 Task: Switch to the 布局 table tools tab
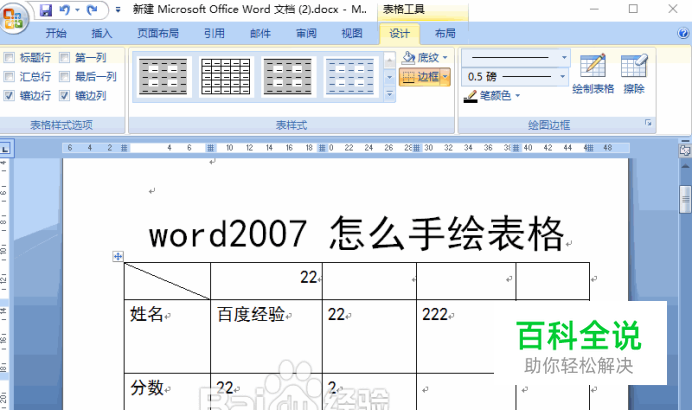tap(445, 34)
